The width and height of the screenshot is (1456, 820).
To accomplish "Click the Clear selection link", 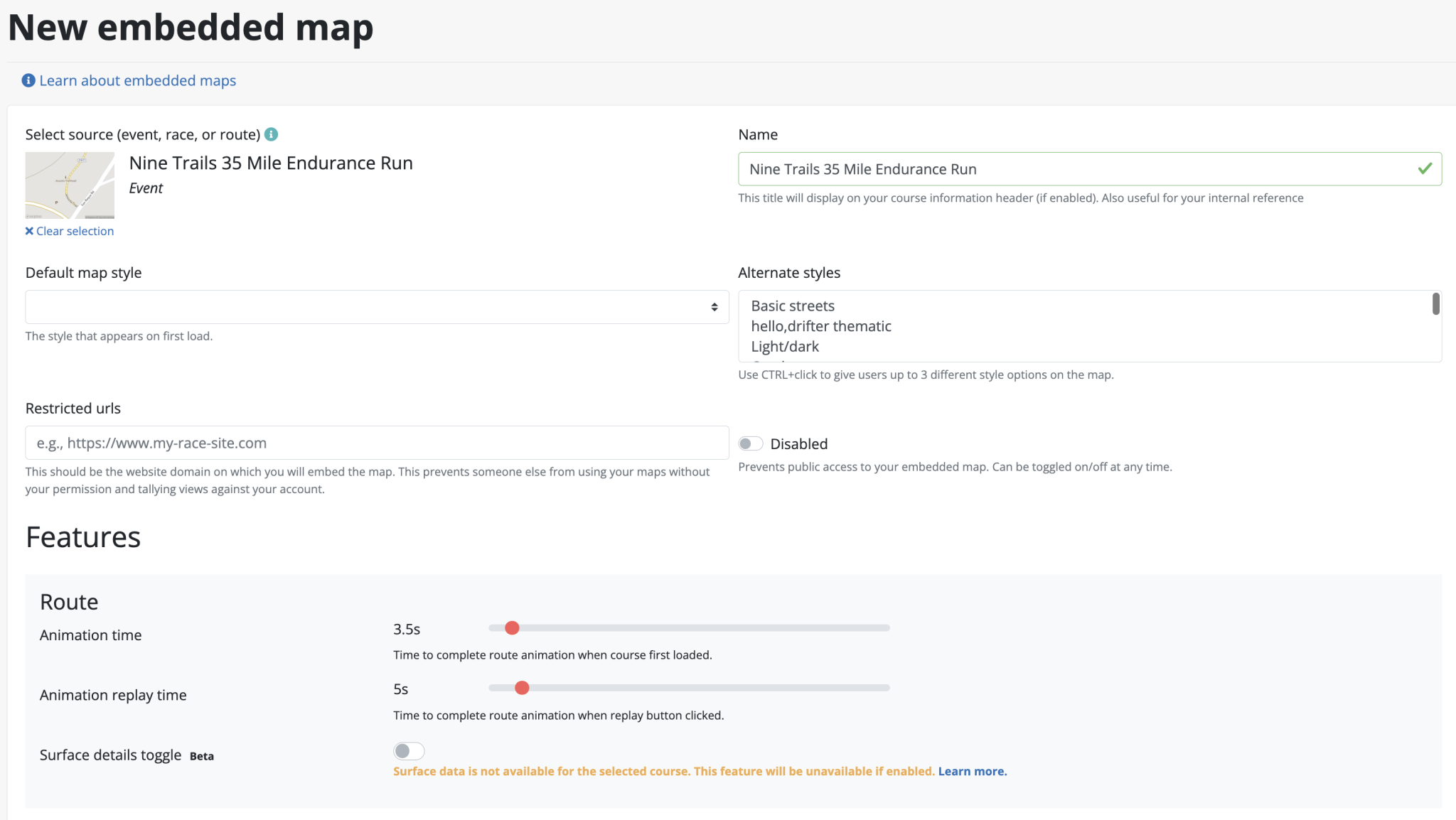I will pyautogui.click(x=75, y=231).
